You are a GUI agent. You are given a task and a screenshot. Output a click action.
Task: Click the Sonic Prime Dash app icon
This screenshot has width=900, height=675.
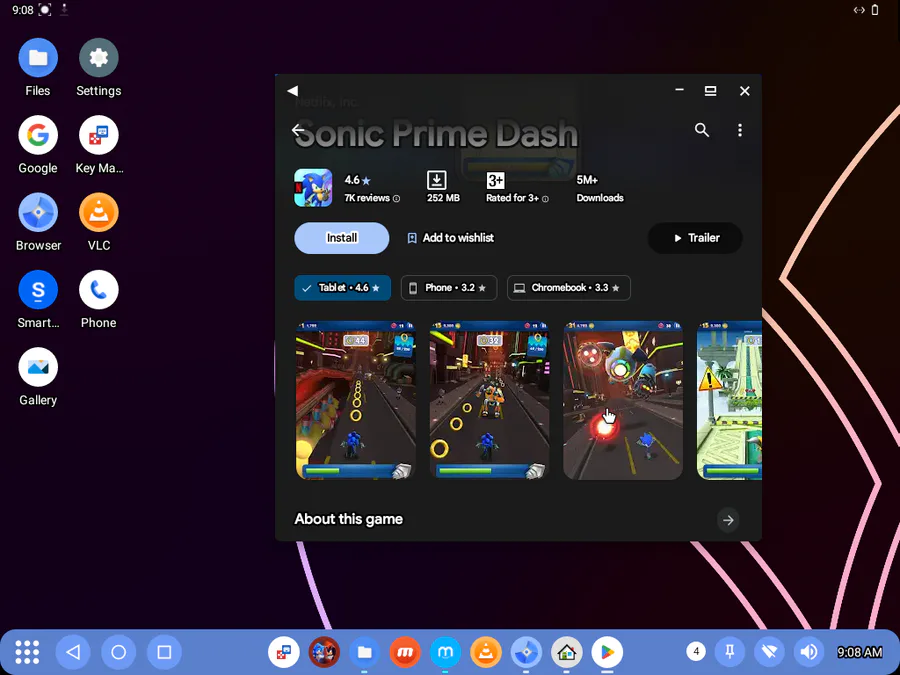(313, 188)
